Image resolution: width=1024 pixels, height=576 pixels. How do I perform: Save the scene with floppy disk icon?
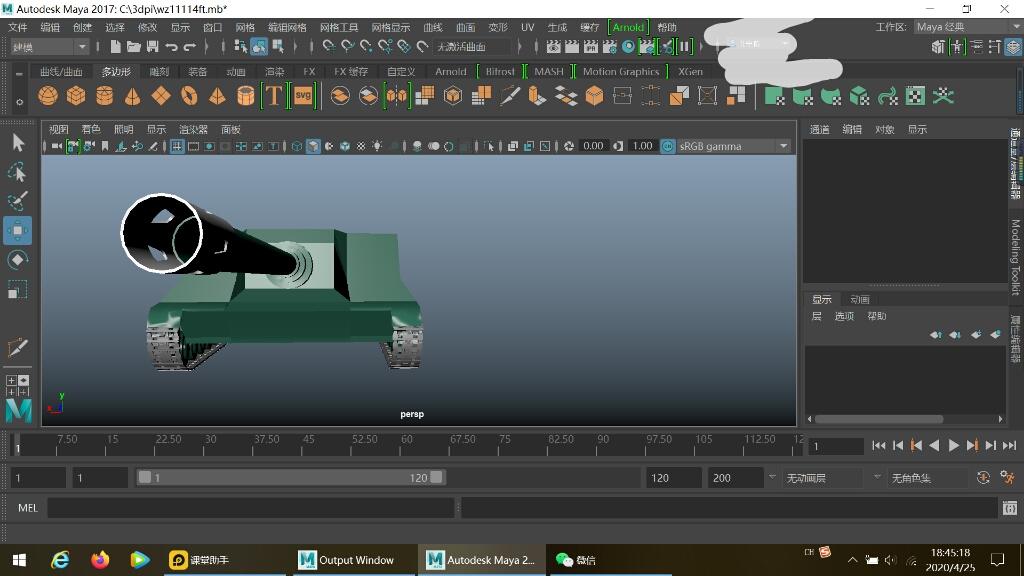point(152,46)
